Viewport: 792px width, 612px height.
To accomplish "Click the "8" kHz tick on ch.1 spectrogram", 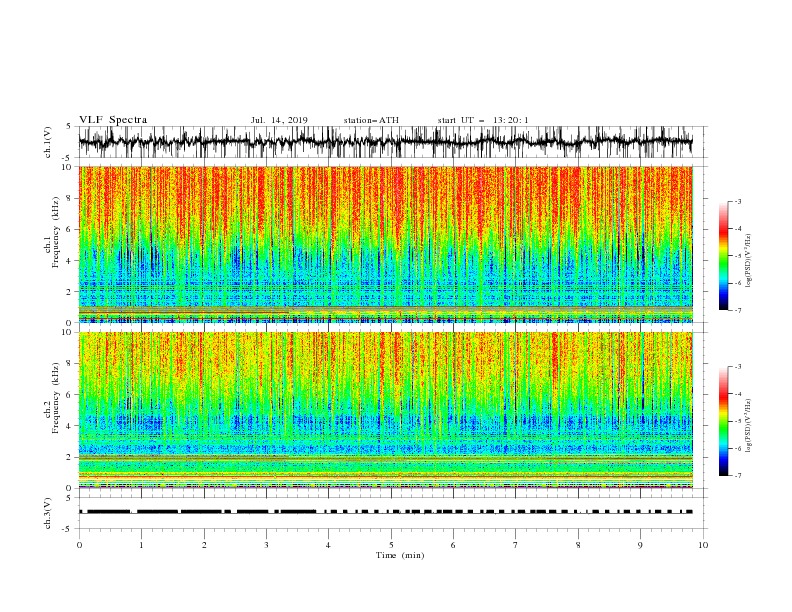I will [x=71, y=198].
